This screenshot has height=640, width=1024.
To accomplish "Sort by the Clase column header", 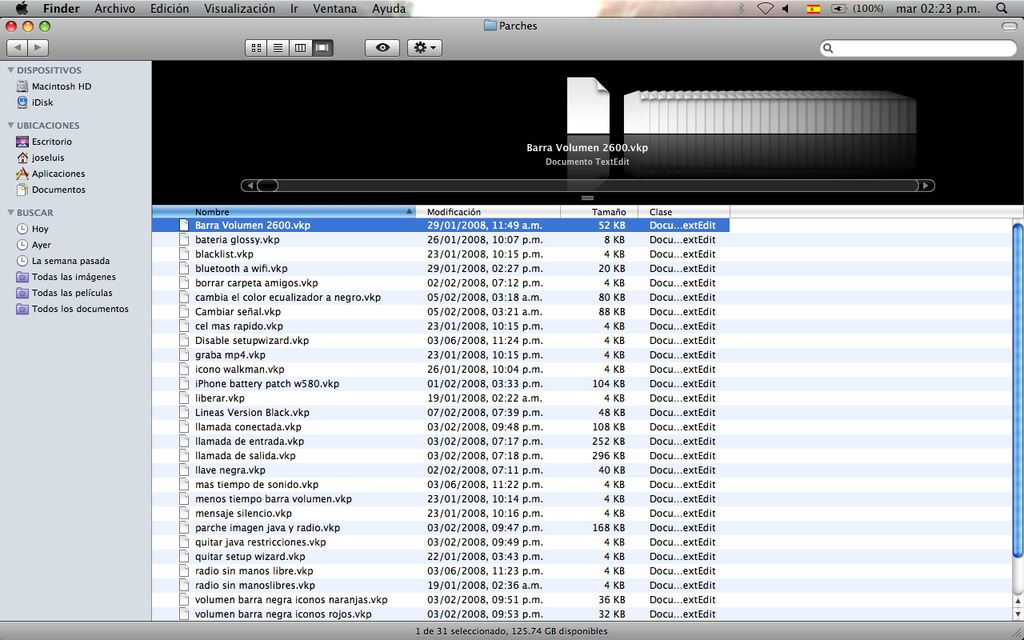I will point(684,212).
